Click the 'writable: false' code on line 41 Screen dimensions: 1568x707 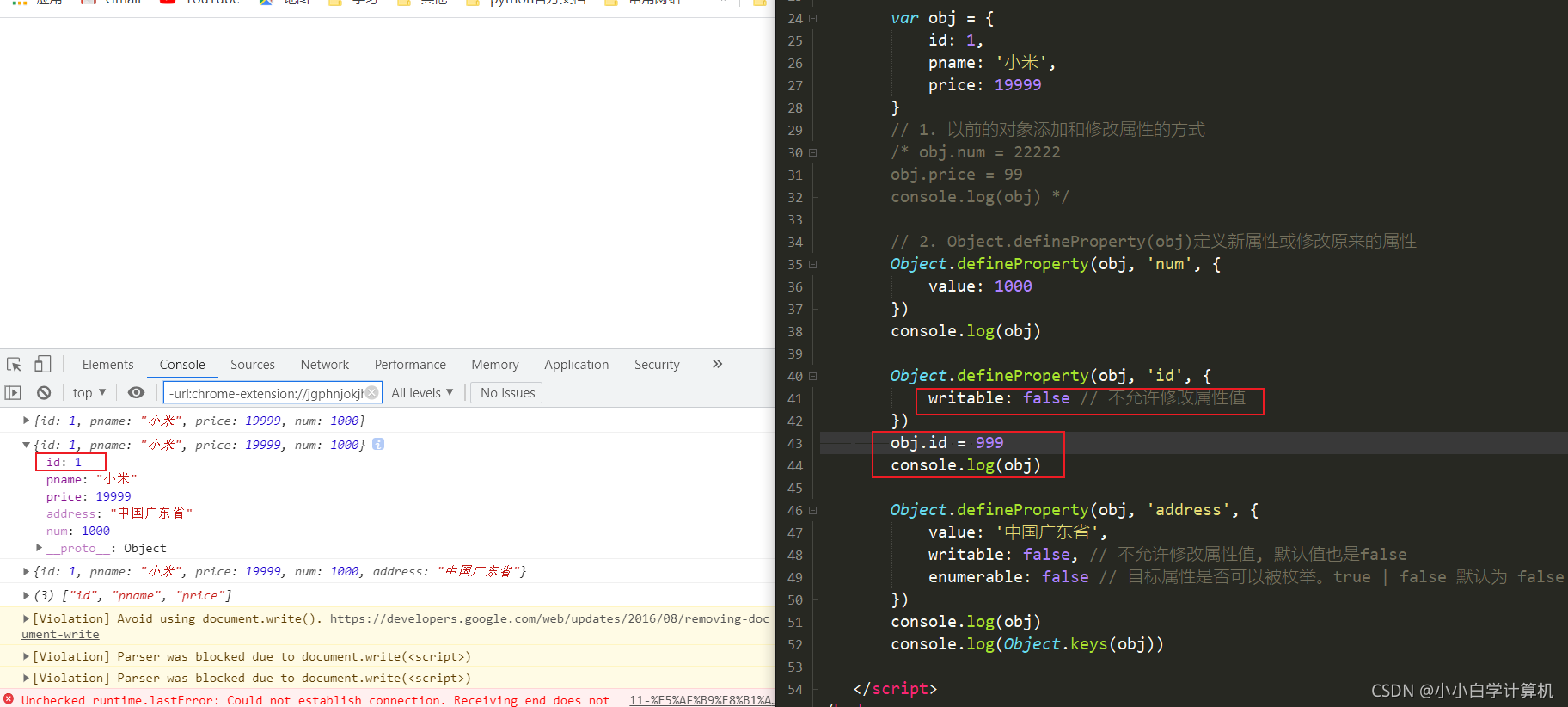(x=999, y=398)
